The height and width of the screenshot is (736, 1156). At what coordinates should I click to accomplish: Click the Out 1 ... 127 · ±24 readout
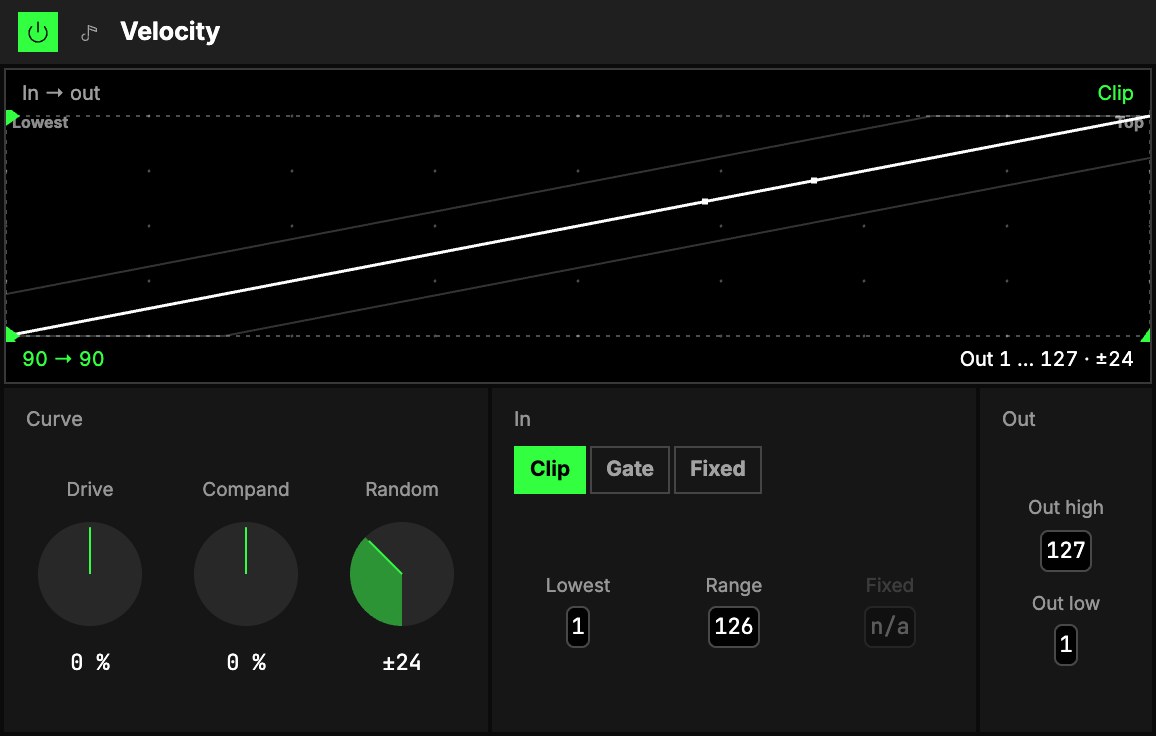pos(1046,359)
